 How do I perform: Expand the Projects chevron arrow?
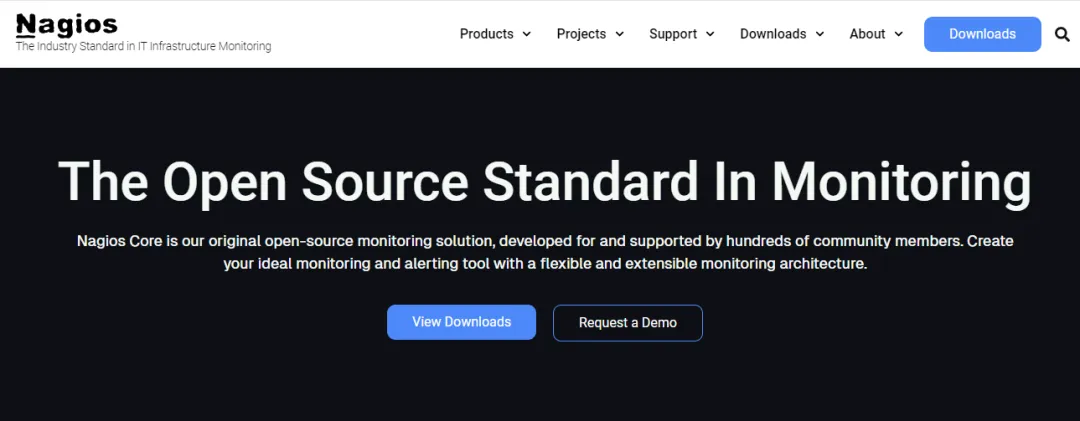coord(619,34)
